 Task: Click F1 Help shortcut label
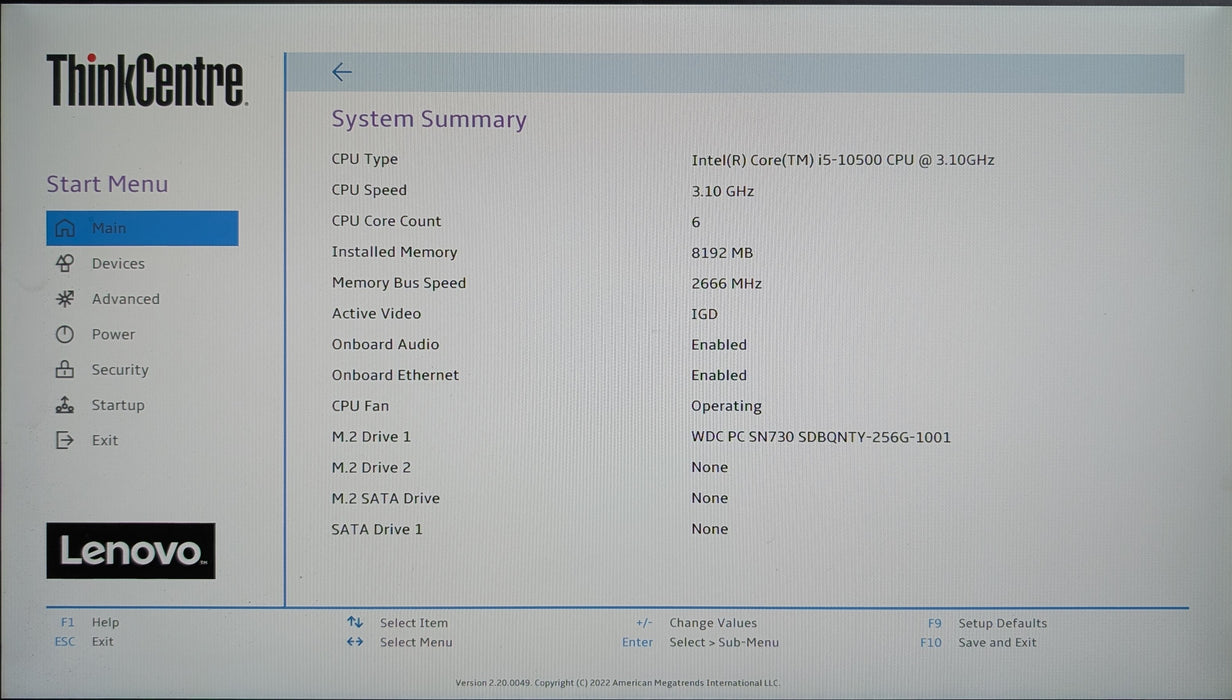[90, 622]
